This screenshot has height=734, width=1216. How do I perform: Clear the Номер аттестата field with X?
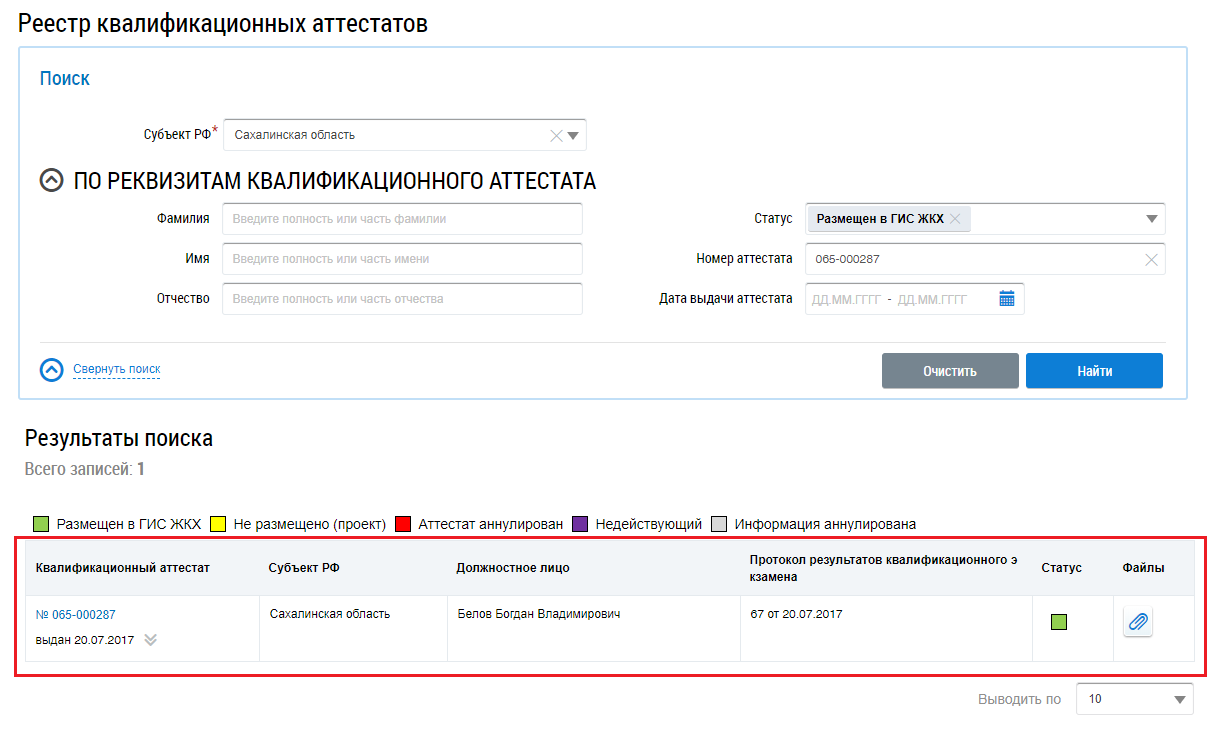[x=1151, y=260]
